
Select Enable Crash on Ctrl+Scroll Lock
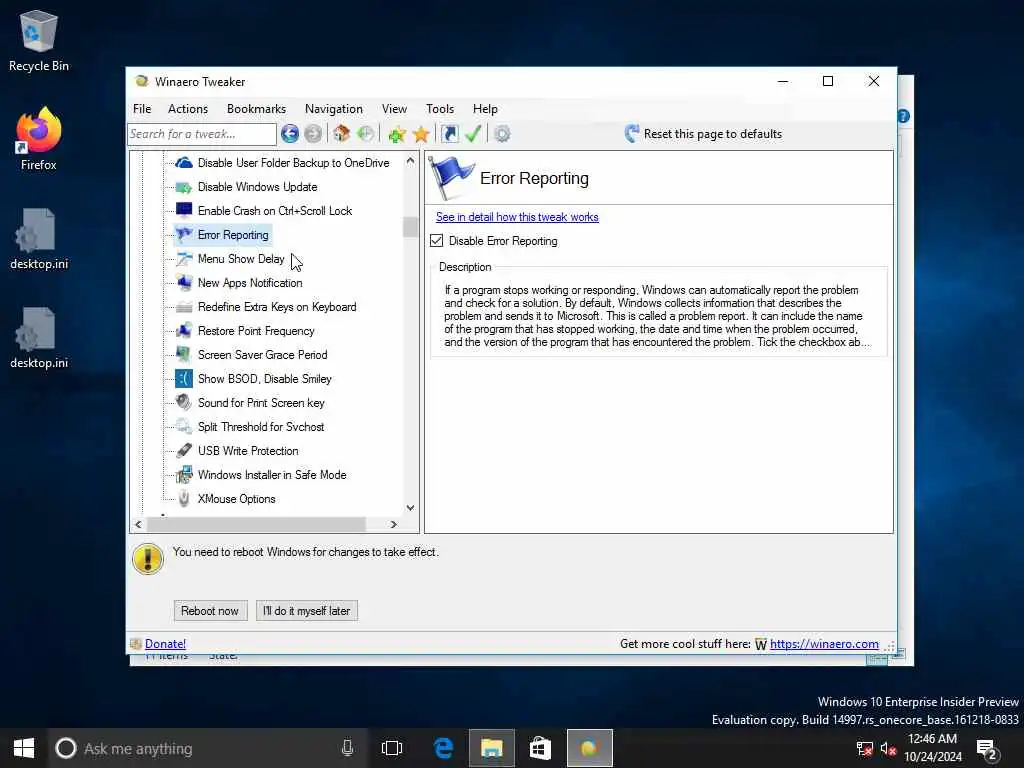point(275,211)
